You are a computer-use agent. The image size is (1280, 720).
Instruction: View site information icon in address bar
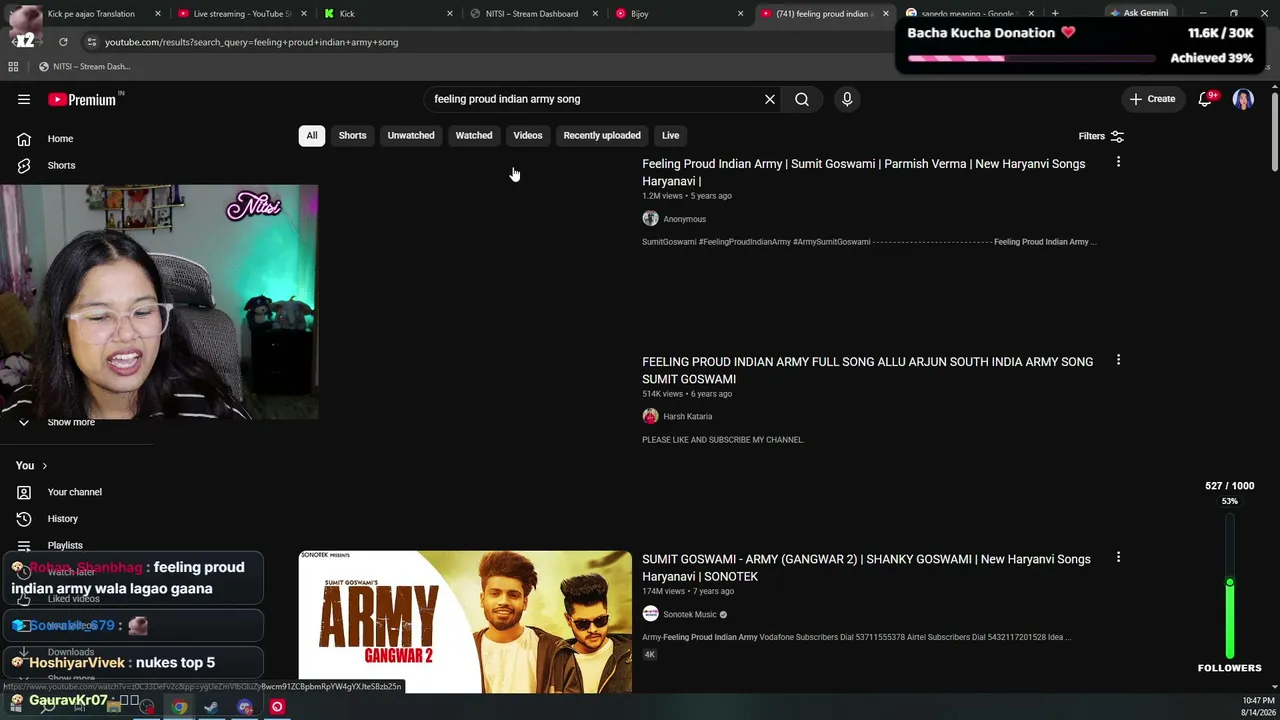[91, 42]
